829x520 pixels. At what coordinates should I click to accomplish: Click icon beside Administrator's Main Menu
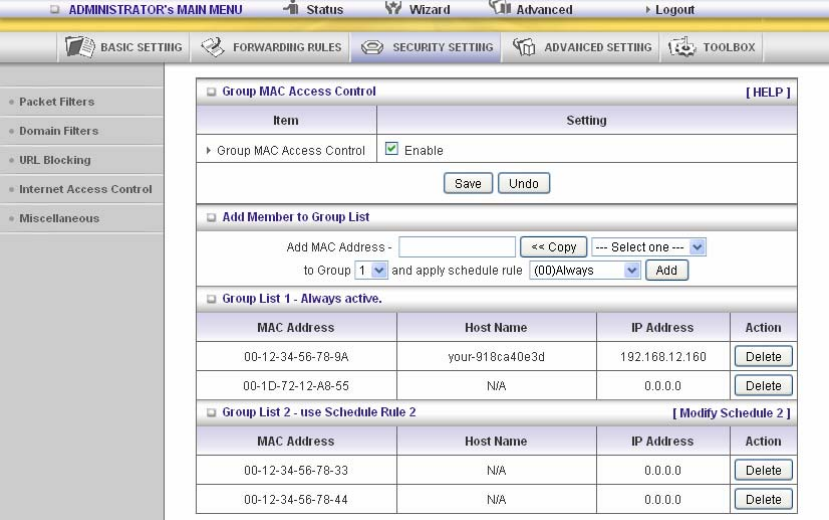54,10
